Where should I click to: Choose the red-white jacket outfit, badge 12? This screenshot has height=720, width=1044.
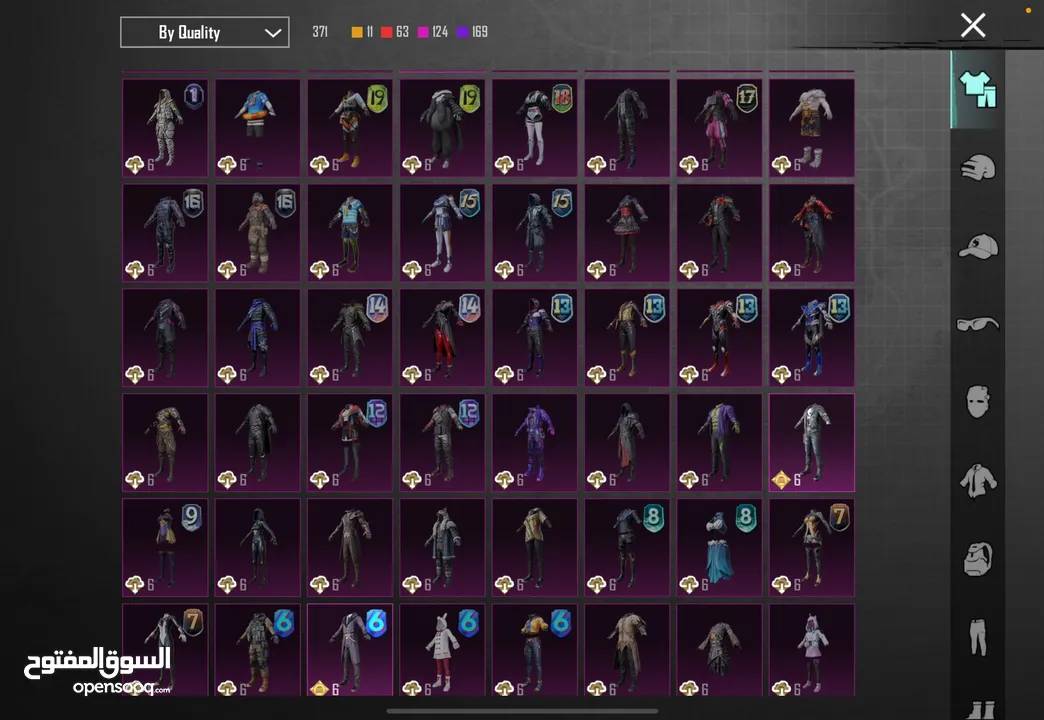[350, 443]
